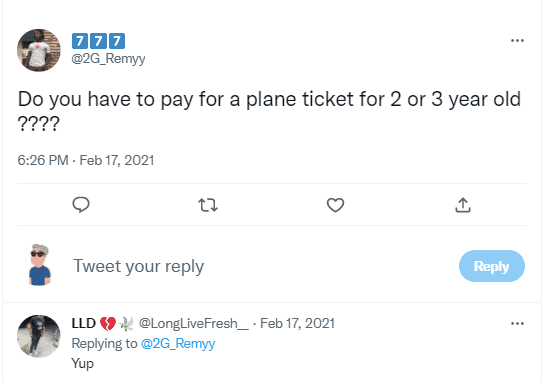The image size is (550, 383).
Task: Open the 'Yup' reply tweet
Action: pyautogui.click(x=82, y=364)
